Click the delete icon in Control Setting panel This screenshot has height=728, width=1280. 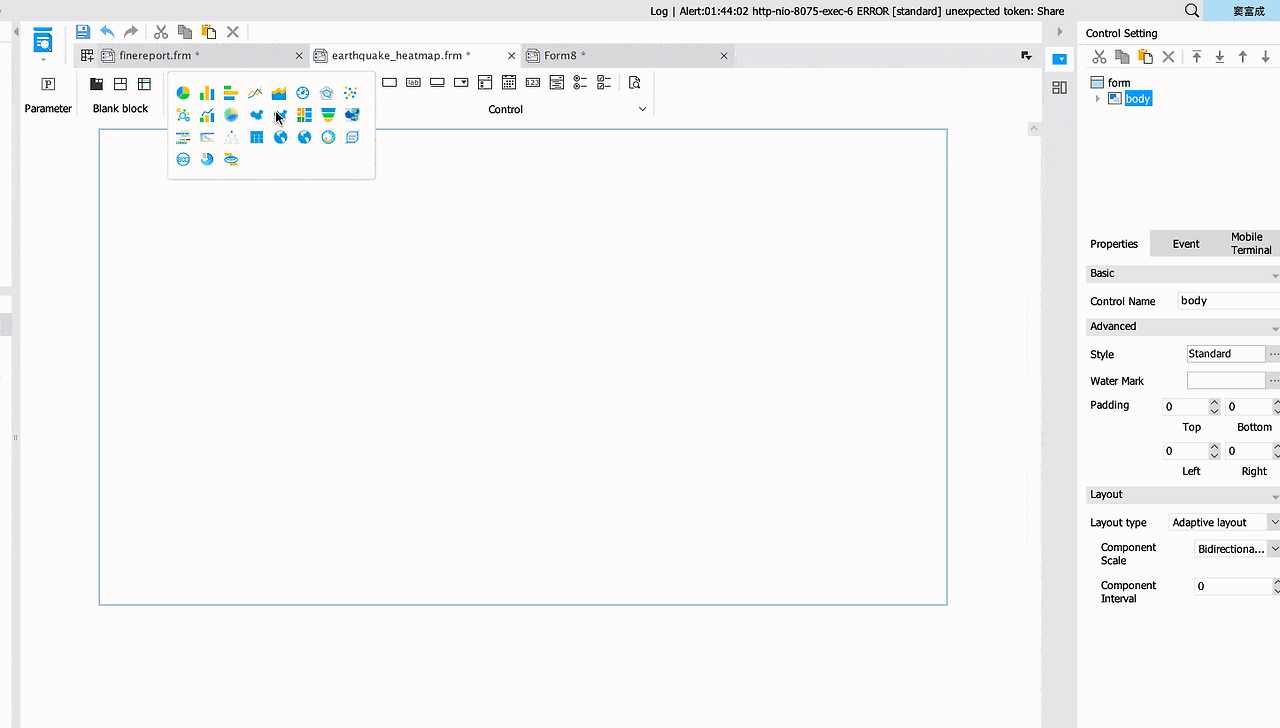[x=1167, y=57]
